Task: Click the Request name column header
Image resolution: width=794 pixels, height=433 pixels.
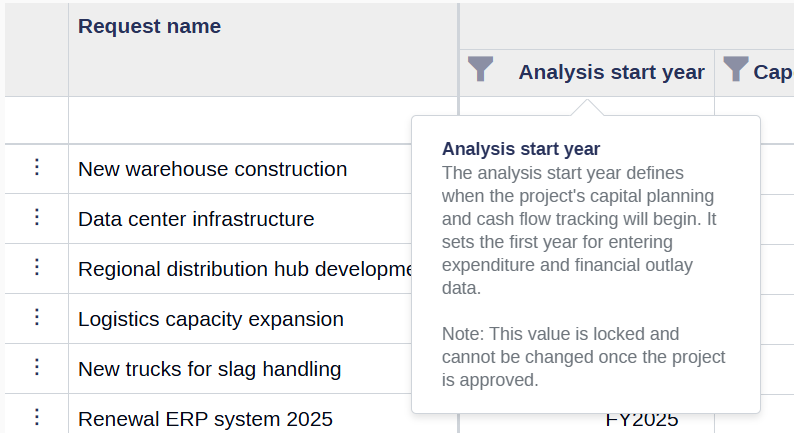Action: (x=149, y=26)
